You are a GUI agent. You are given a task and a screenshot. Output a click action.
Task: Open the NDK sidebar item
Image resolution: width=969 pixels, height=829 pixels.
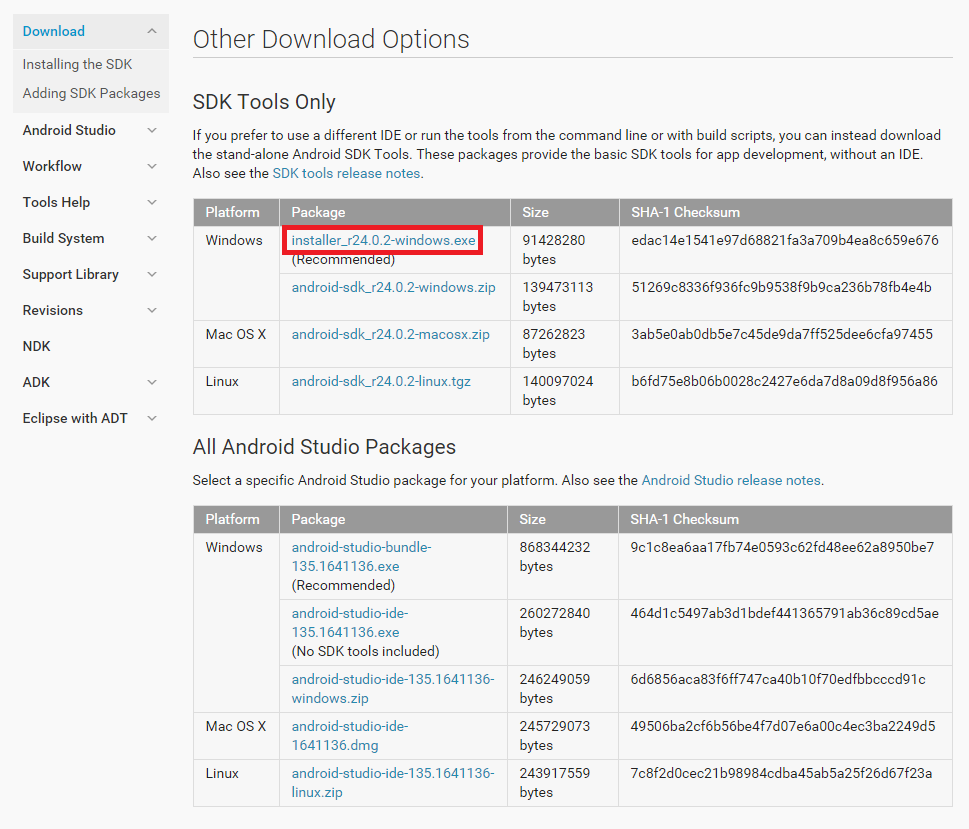click(36, 346)
